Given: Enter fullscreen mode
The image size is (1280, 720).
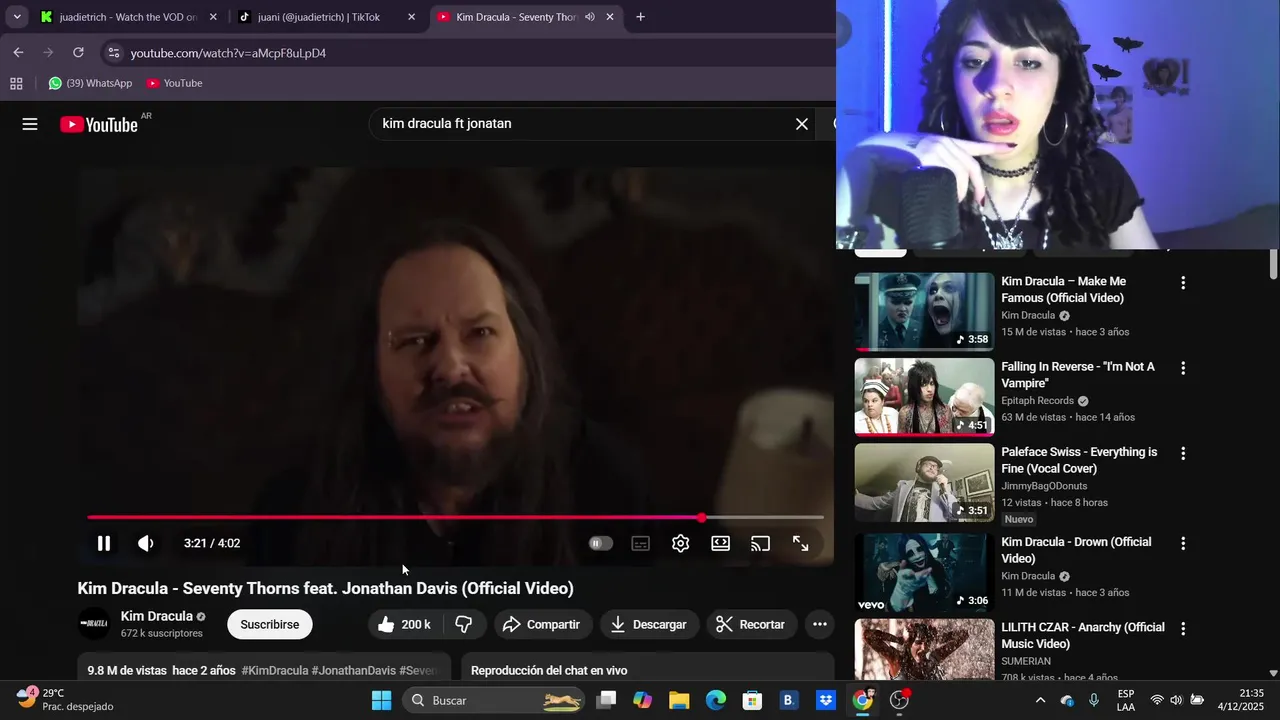Looking at the screenshot, I should pyautogui.click(x=801, y=543).
